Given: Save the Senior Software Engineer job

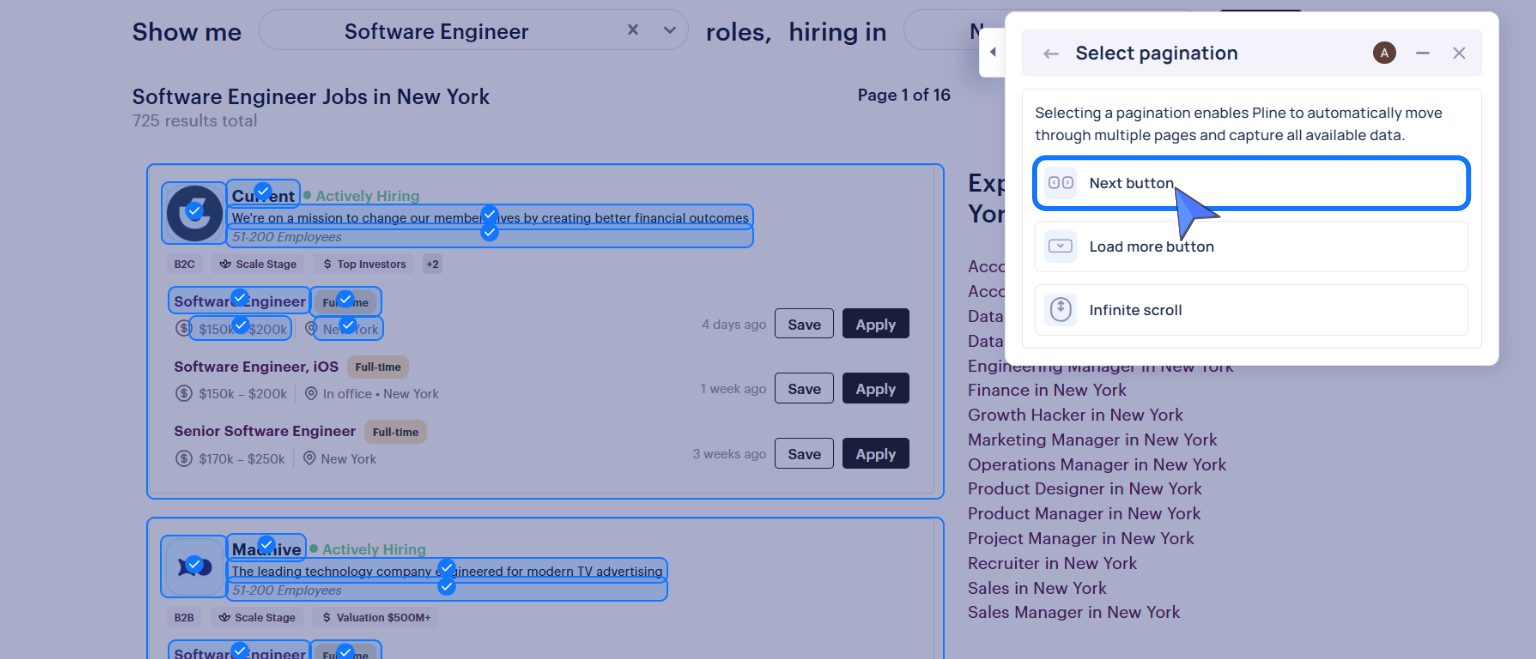Looking at the screenshot, I should tap(804, 454).
